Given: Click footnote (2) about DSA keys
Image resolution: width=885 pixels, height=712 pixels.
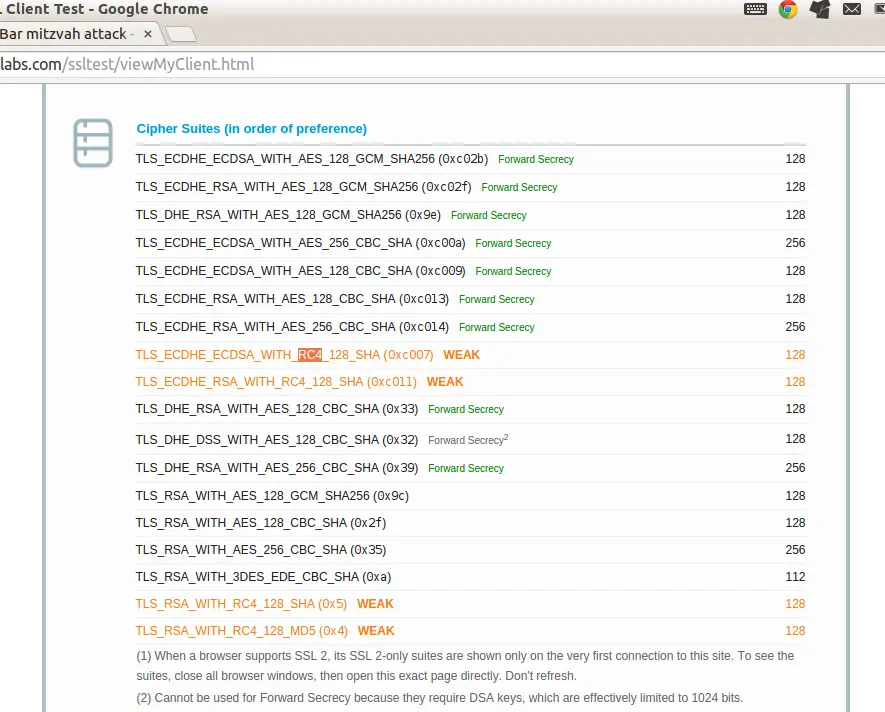Looking at the screenshot, I should (x=440, y=698).
